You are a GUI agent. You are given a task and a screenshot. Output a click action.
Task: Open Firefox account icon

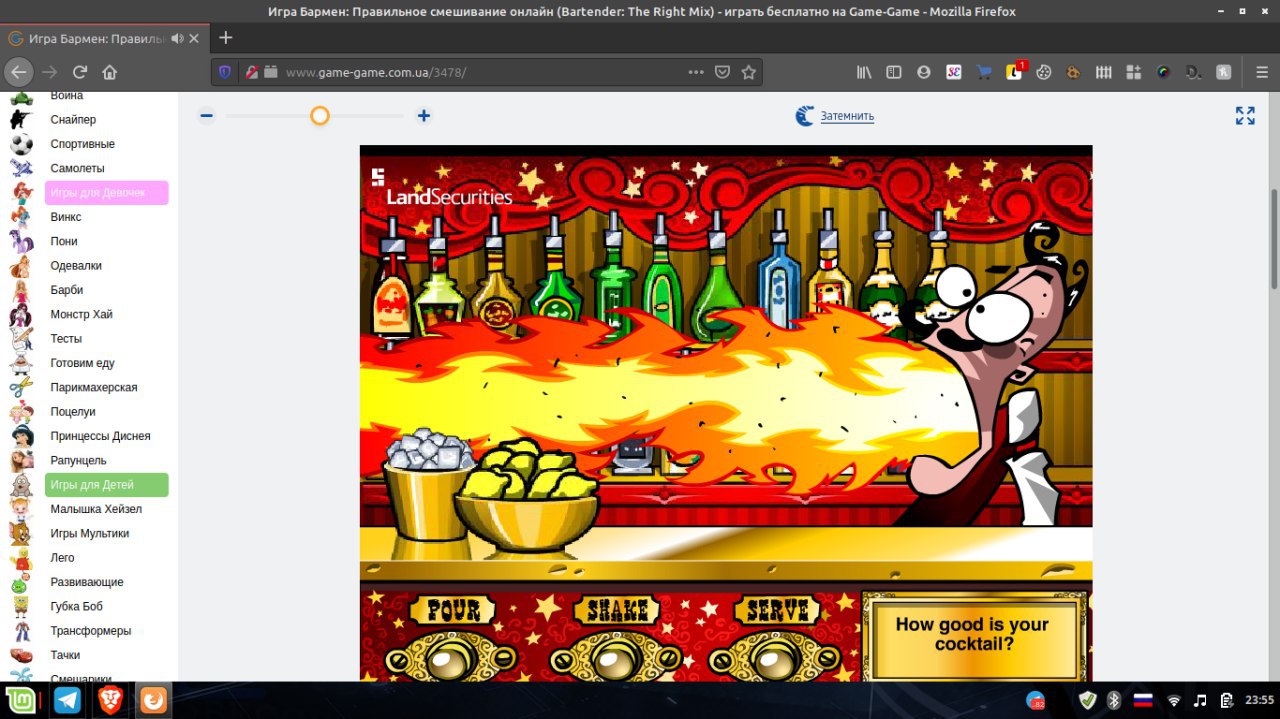pyautogui.click(x=924, y=72)
